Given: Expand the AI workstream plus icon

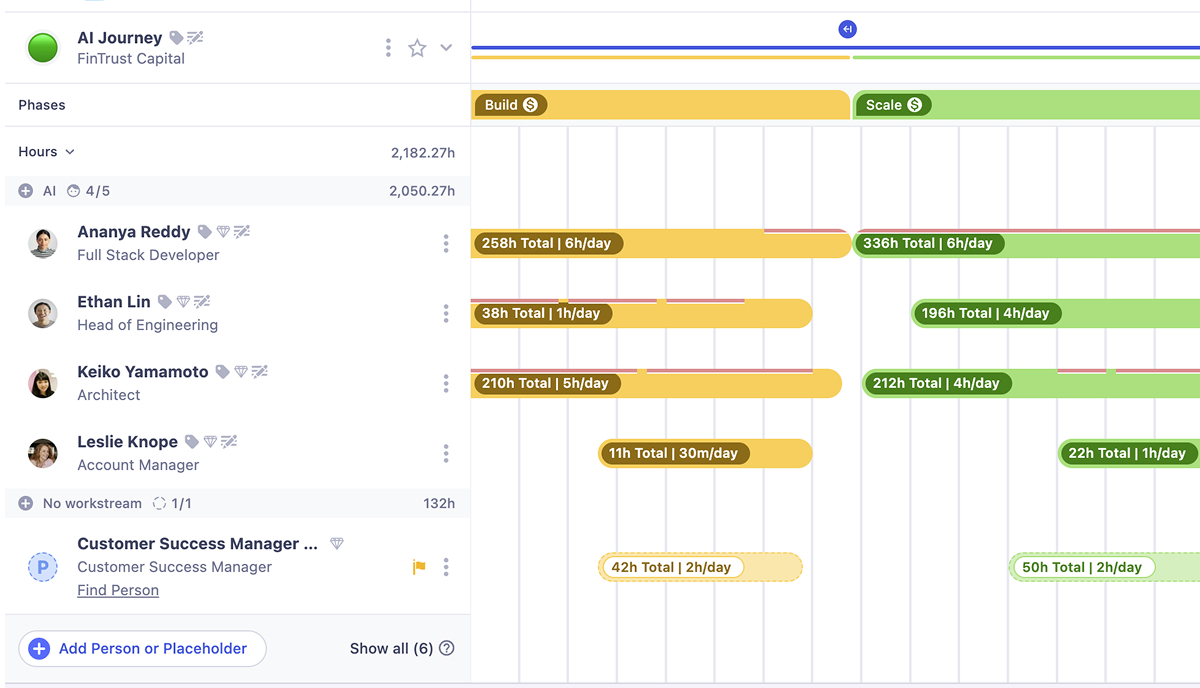Looking at the screenshot, I should click(x=26, y=191).
